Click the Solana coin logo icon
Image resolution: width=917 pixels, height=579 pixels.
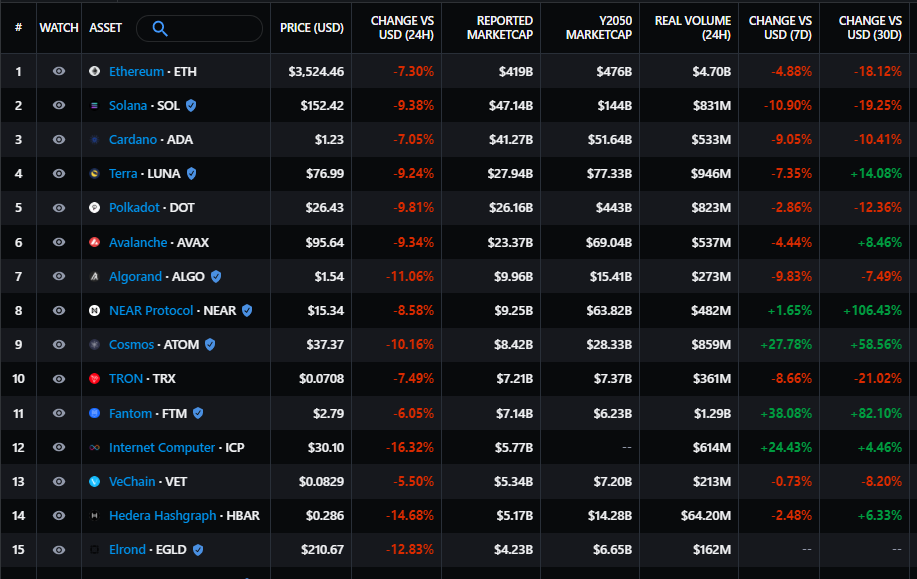94,105
